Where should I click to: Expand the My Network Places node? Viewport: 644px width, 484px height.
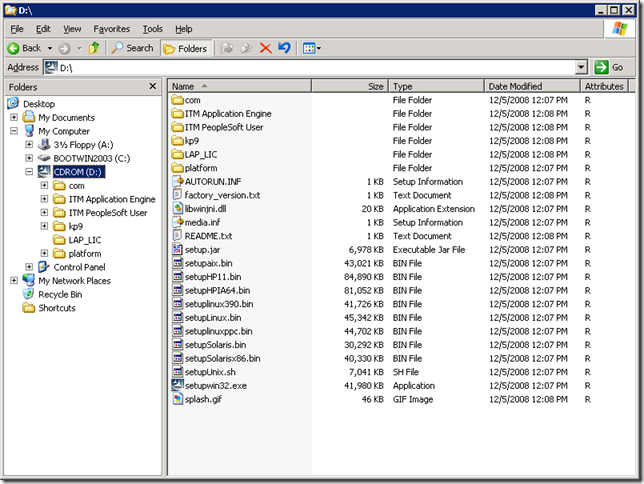pyautogui.click(x=14, y=281)
